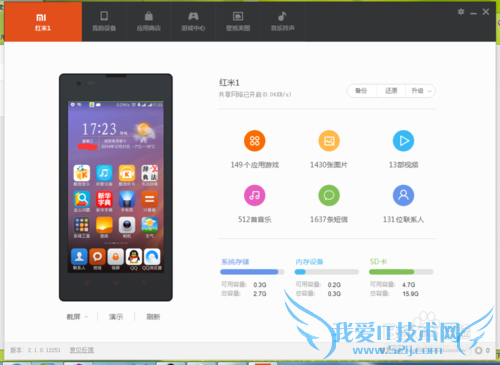Click the 内存设备 storage usage bar
Screen dimensions: 500x365
pyautogui.click(x=327, y=272)
